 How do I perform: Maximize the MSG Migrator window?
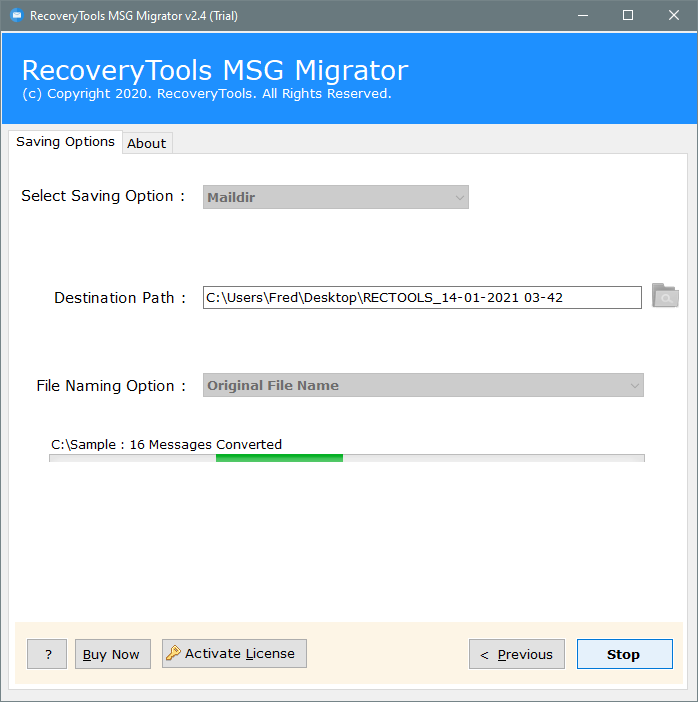tap(628, 16)
